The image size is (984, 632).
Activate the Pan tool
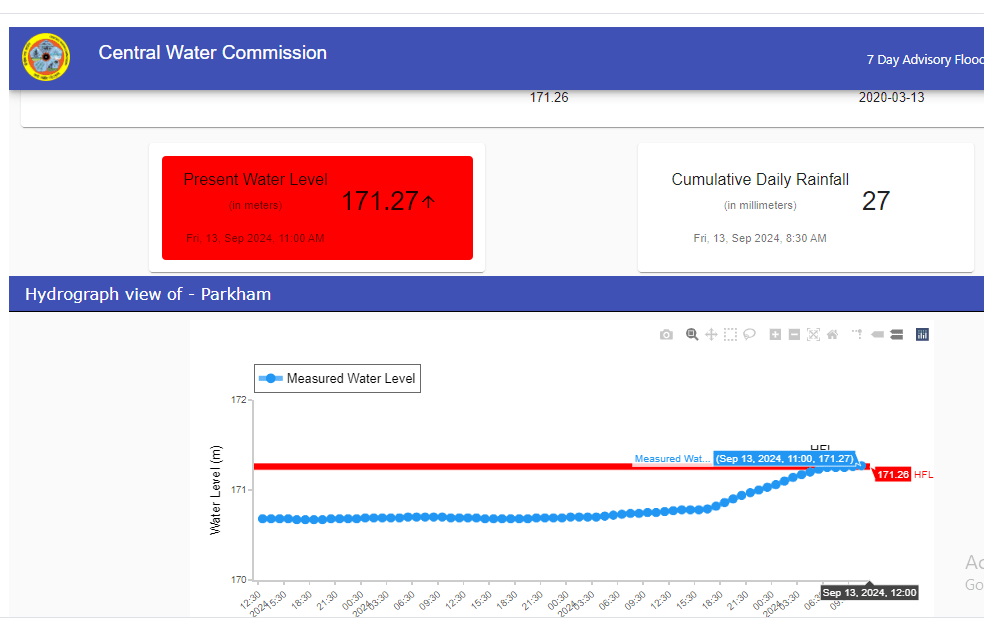click(711, 335)
